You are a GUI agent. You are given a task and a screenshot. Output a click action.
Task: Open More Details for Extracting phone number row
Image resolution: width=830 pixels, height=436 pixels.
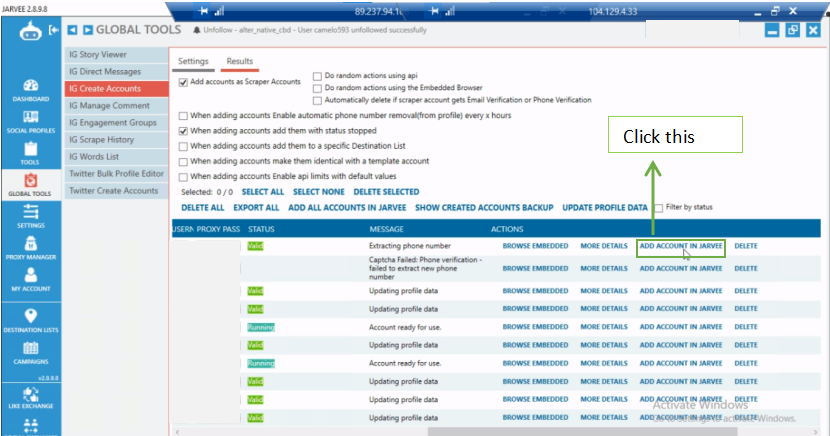604,246
